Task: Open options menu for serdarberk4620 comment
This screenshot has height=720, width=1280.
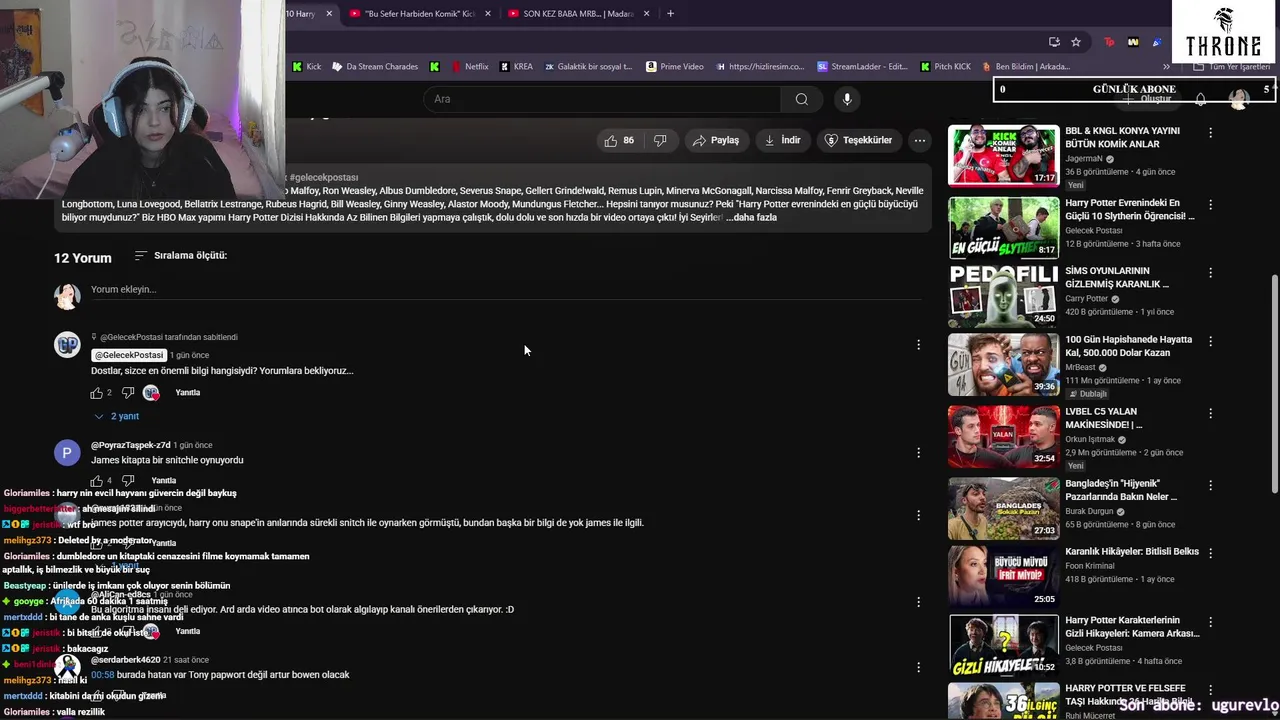Action: (918, 667)
